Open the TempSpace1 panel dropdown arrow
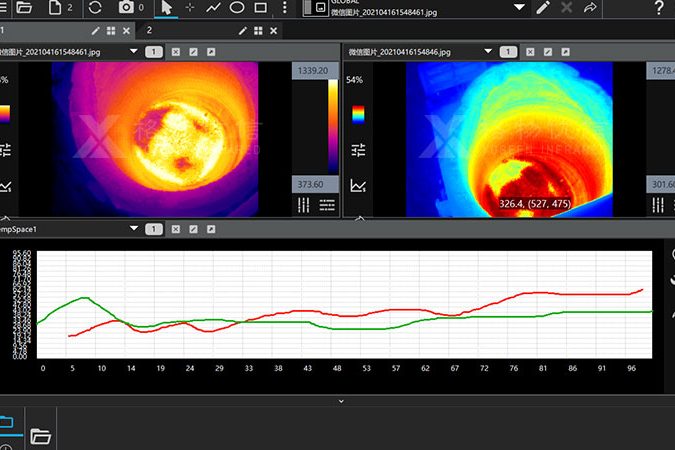 (x=133, y=229)
